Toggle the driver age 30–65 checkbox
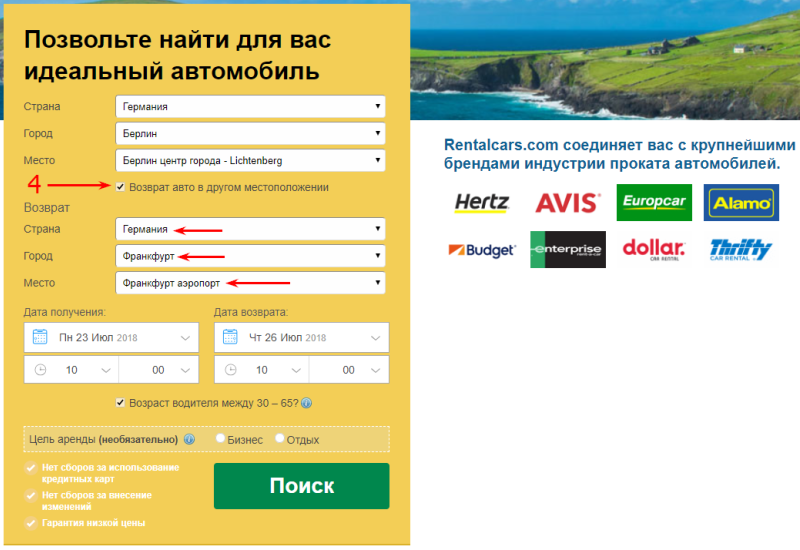The height and width of the screenshot is (550, 800). click(120, 403)
